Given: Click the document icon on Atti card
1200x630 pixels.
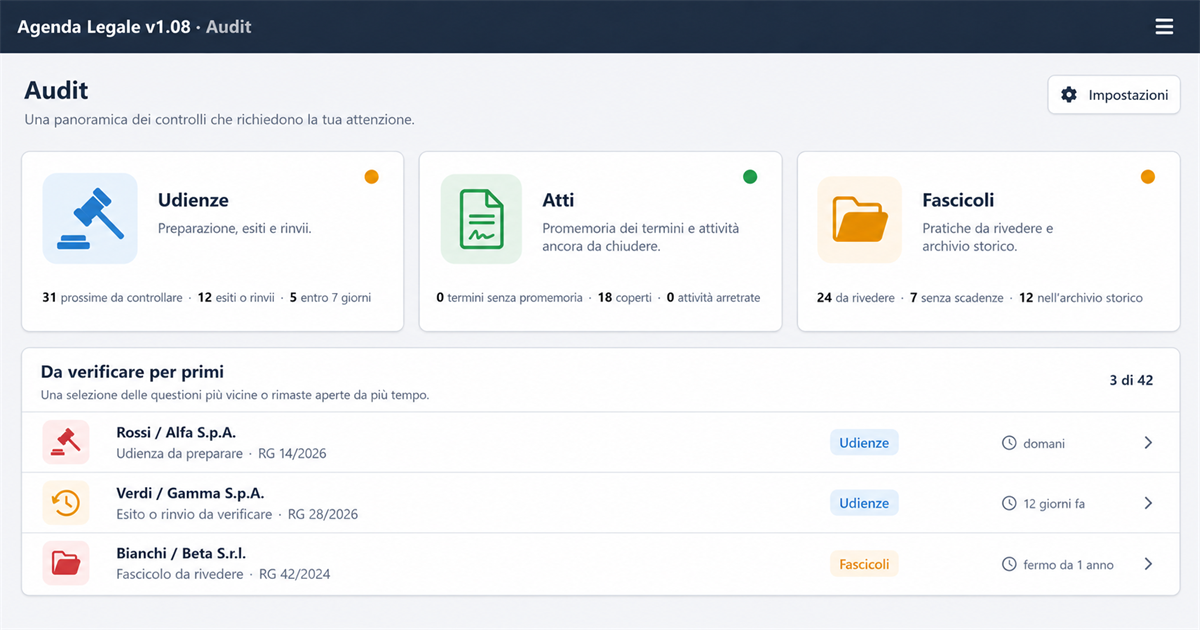Looking at the screenshot, I should point(481,218).
